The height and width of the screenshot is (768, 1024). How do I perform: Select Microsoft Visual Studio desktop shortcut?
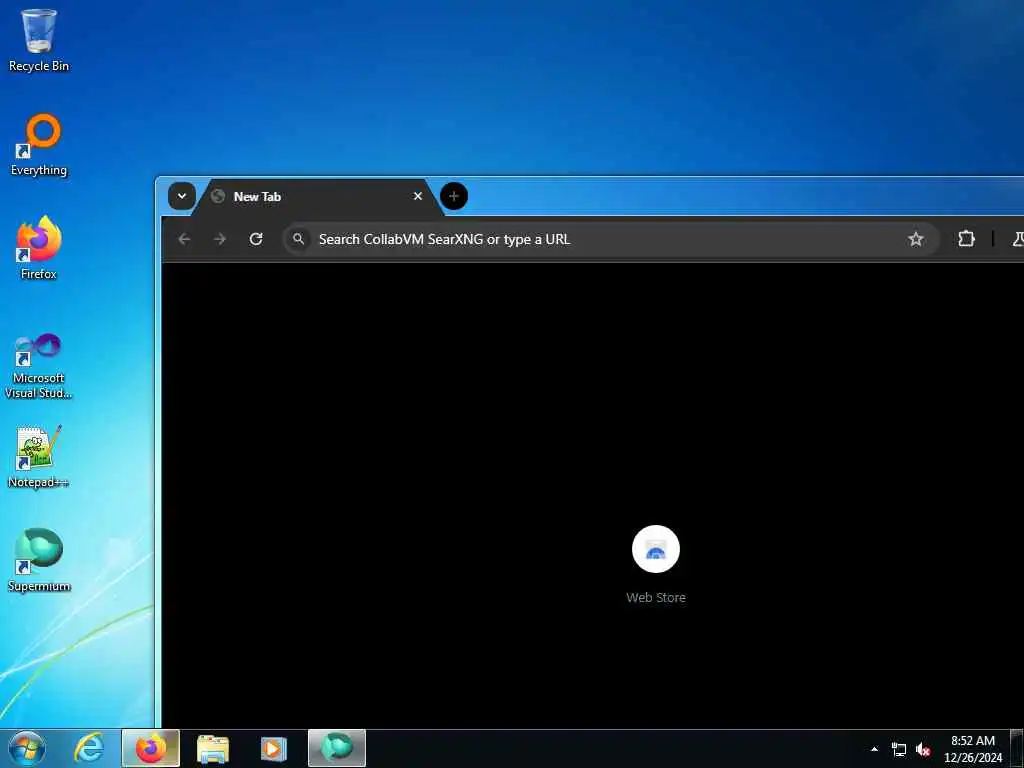[39, 366]
